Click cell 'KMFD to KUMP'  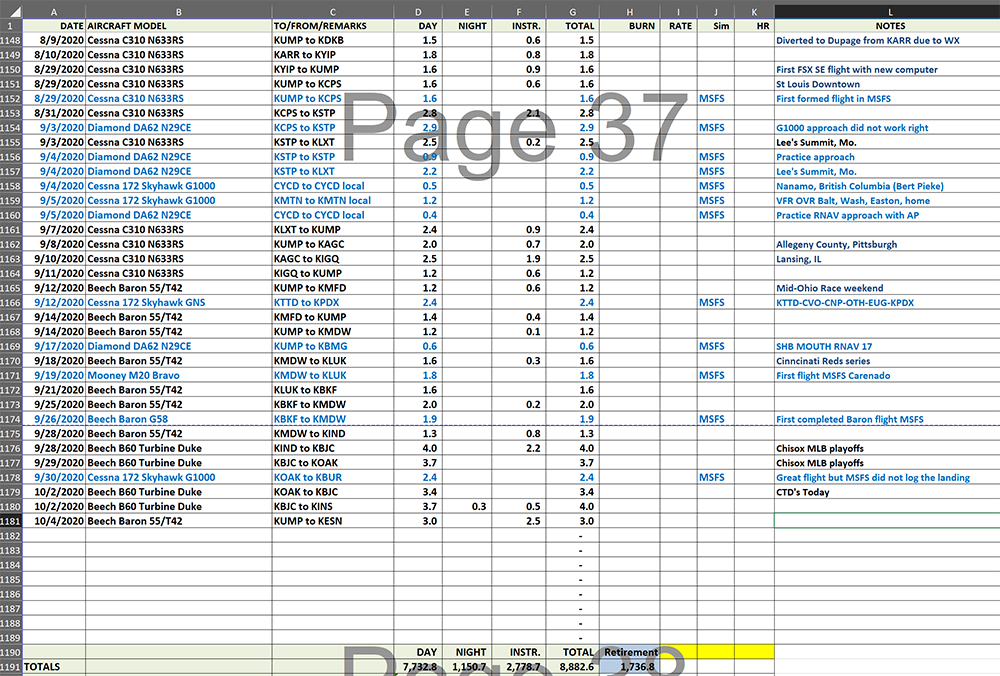click(333, 317)
